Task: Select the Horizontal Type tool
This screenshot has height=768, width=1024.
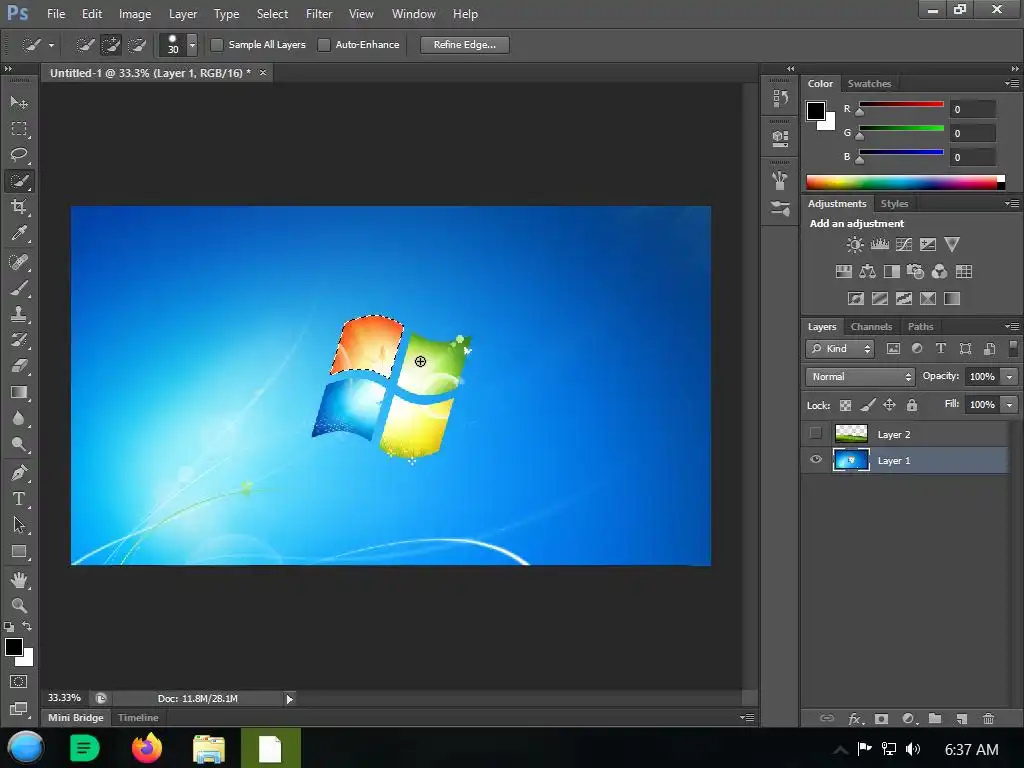Action: point(19,499)
